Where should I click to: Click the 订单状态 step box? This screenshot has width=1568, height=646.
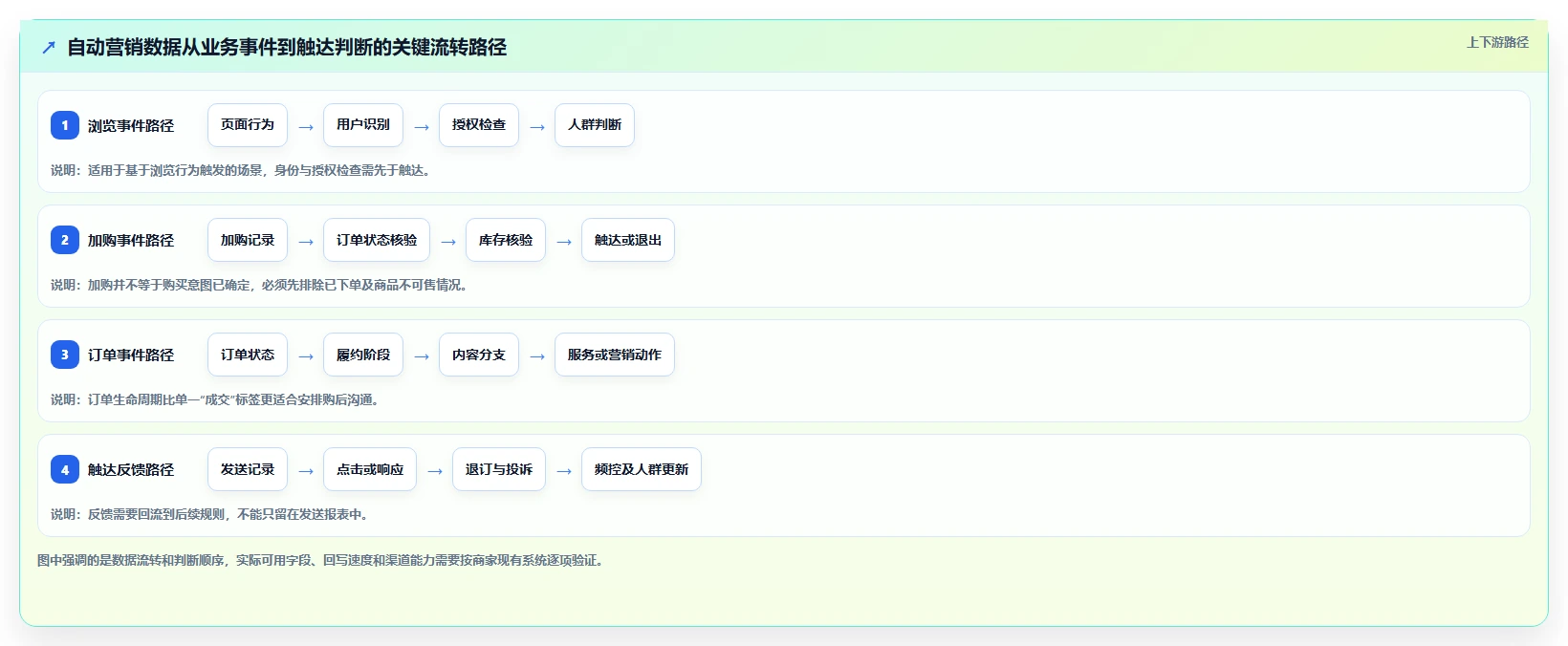pos(248,355)
